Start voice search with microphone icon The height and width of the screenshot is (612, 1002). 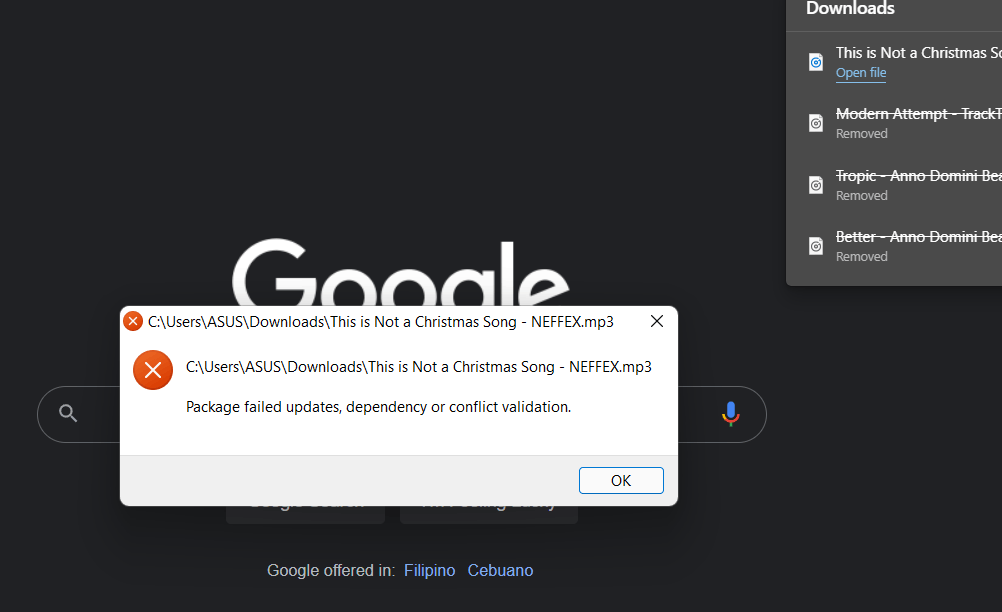coord(730,414)
